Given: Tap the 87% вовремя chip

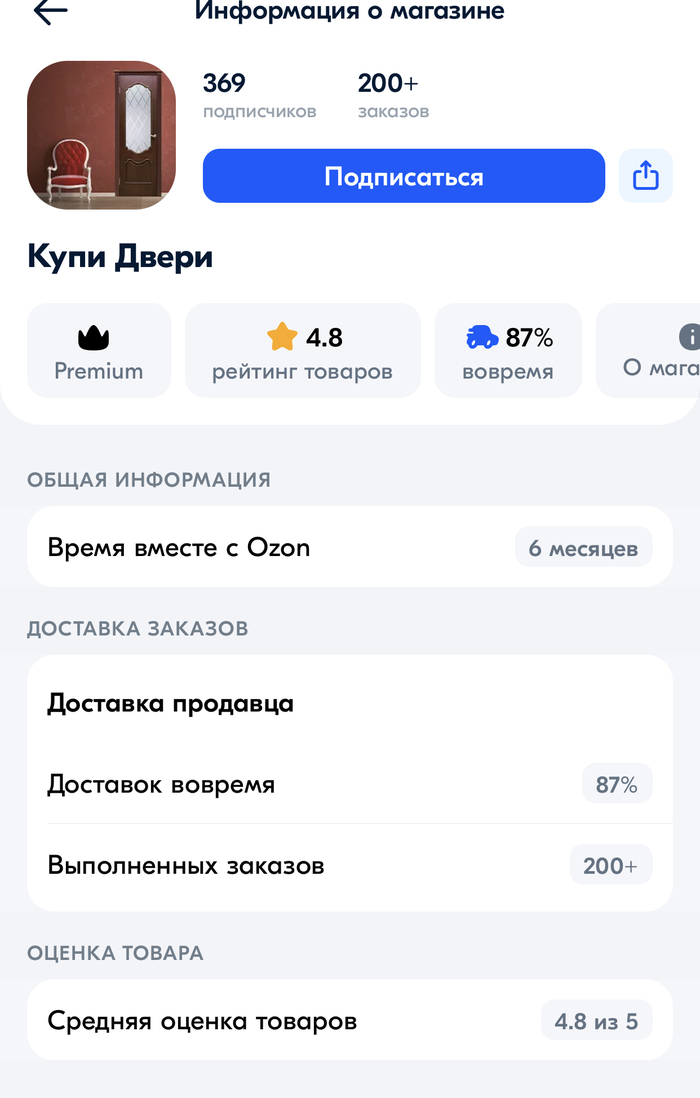Looking at the screenshot, I should coord(508,350).
